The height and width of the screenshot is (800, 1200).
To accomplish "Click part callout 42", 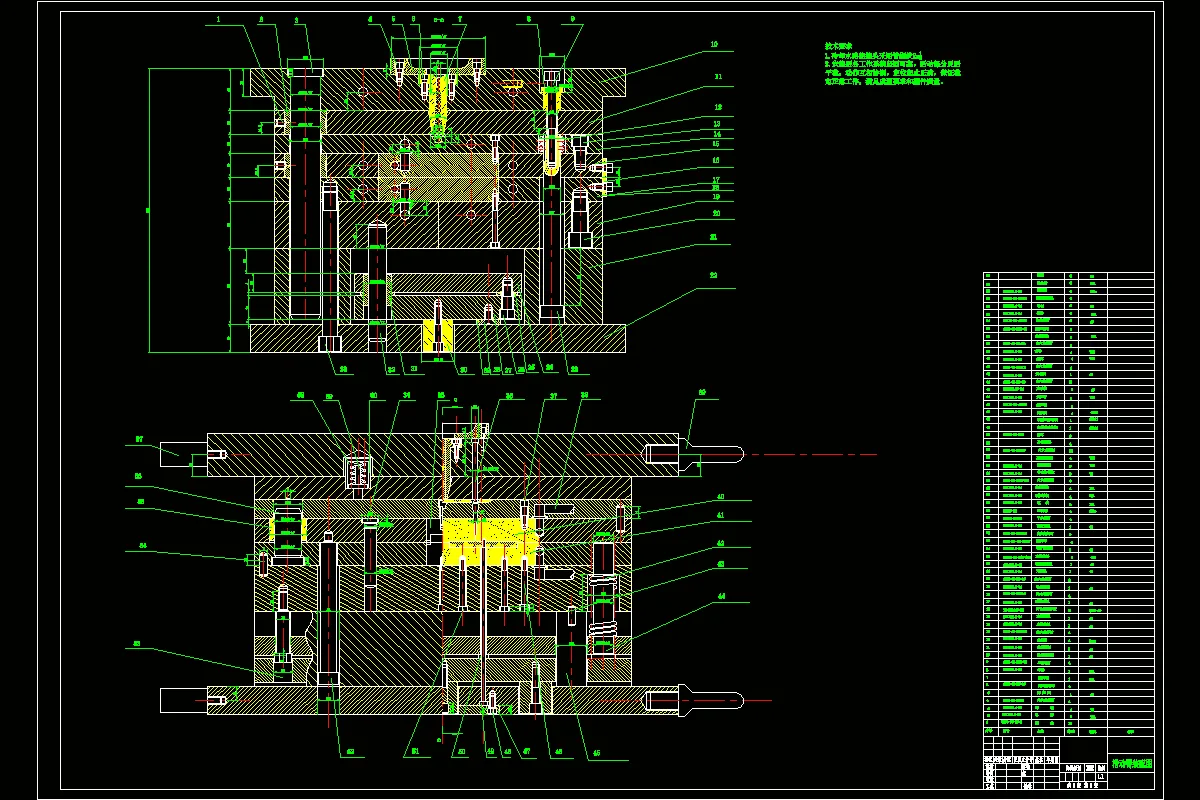I will pyautogui.click(x=720, y=544).
